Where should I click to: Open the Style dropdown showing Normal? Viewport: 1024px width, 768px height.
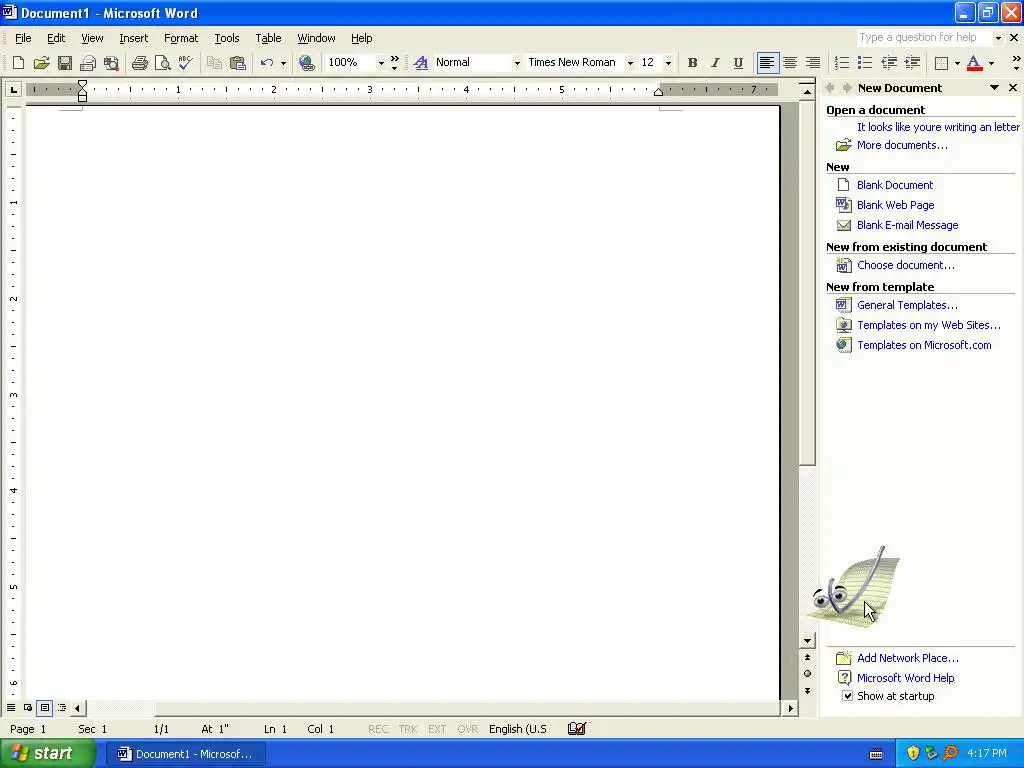517,63
